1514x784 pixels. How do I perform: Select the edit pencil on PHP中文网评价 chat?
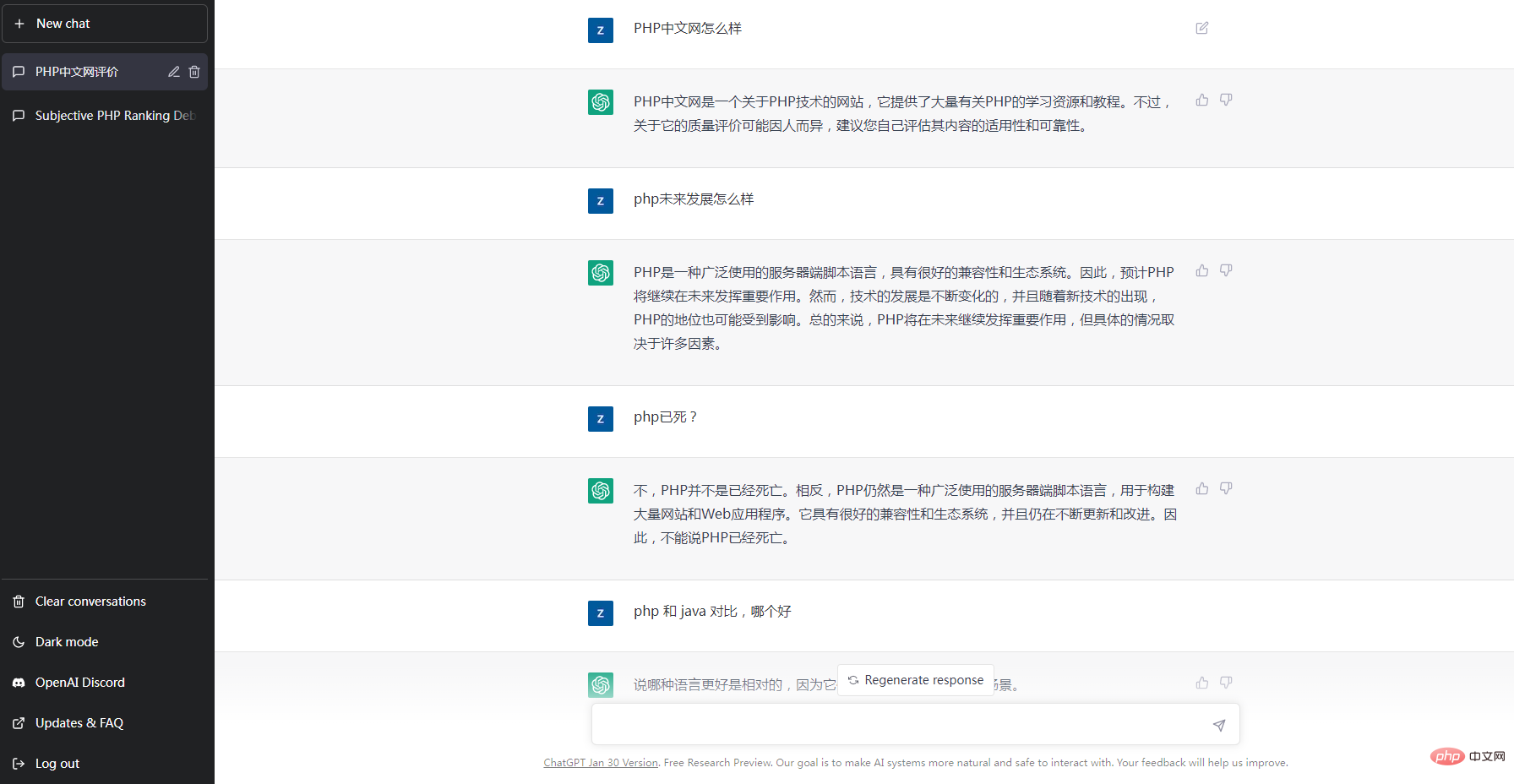(x=173, y=72)
